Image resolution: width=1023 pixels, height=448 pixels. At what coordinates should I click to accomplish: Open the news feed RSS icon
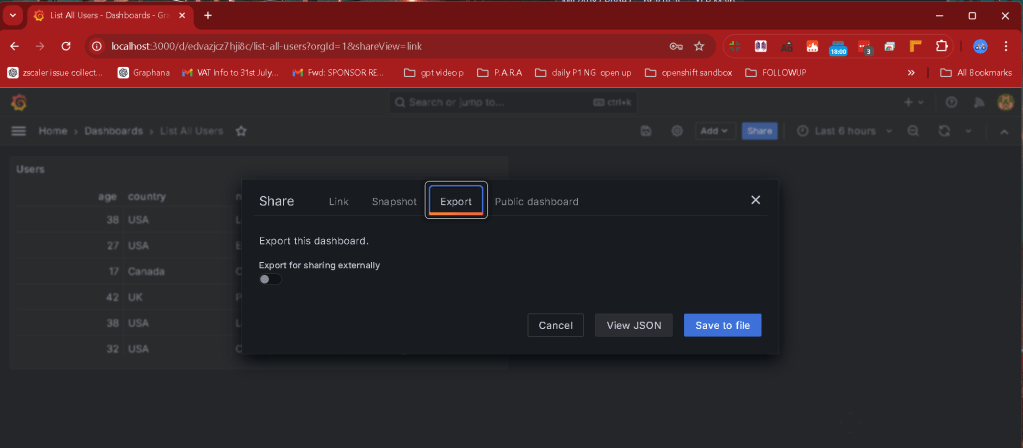tap(978, 102)
